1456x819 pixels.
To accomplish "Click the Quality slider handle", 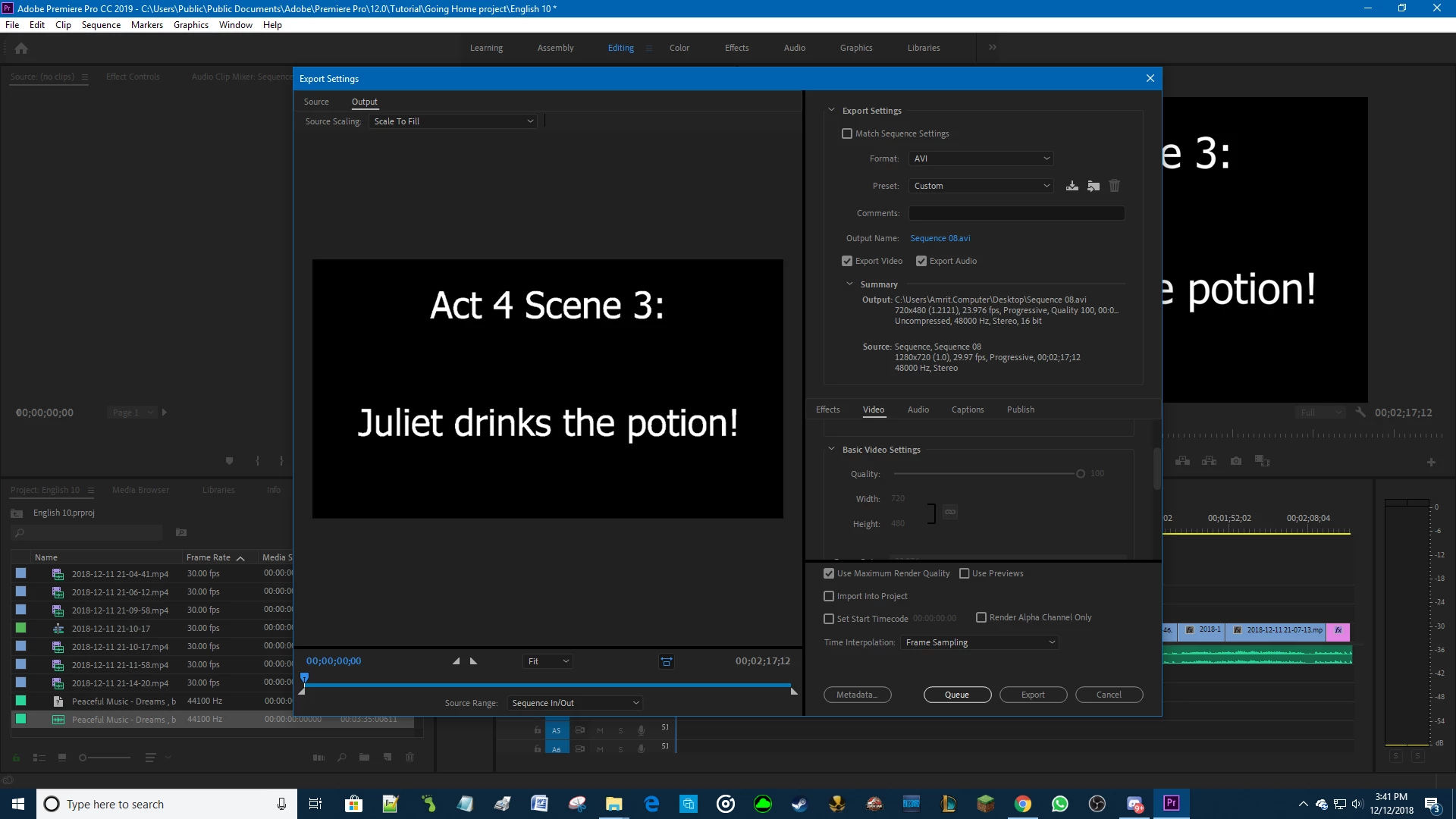I will tap(1080, 474).
